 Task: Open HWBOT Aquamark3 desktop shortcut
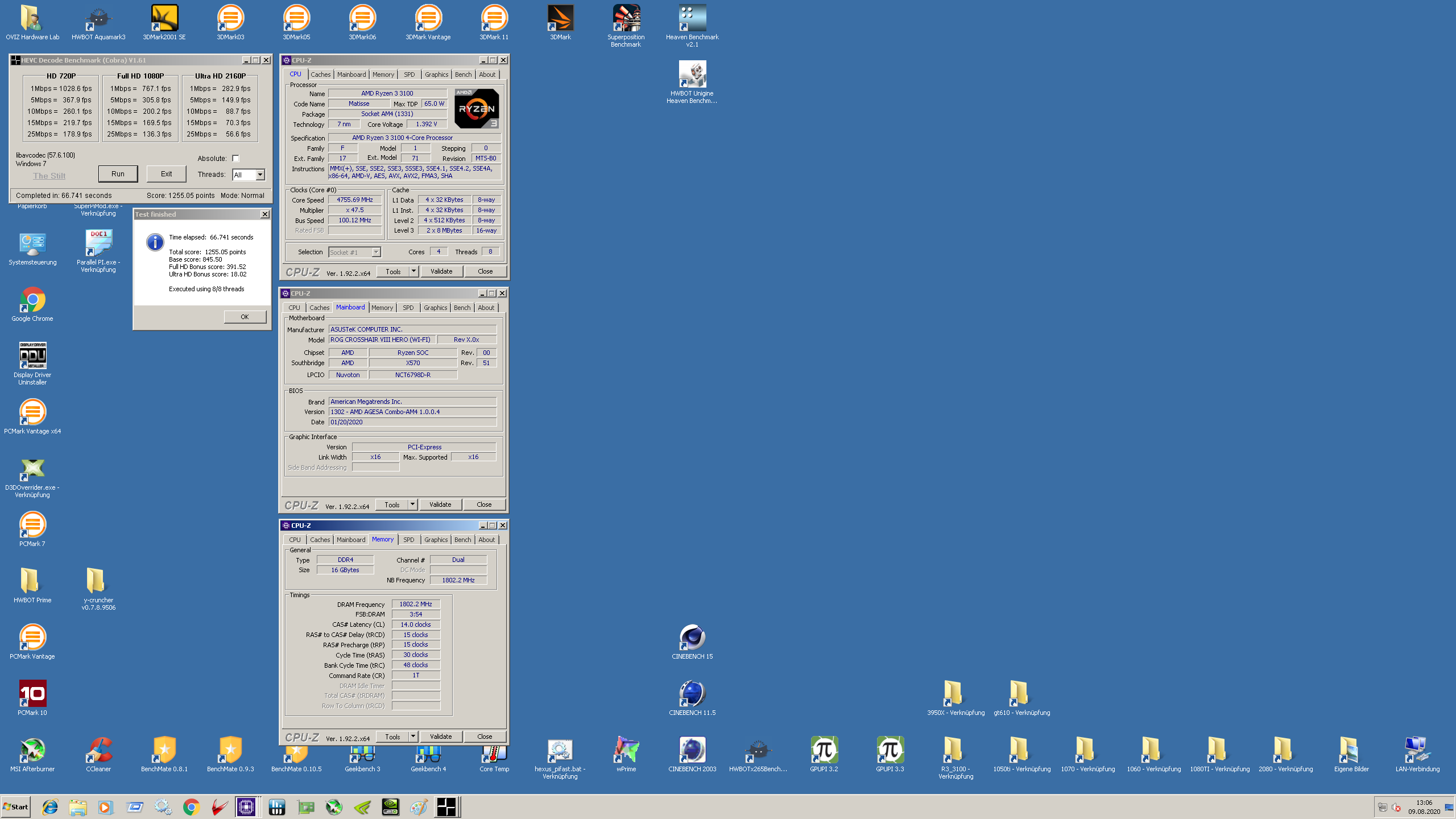click(x=98, y=22)
